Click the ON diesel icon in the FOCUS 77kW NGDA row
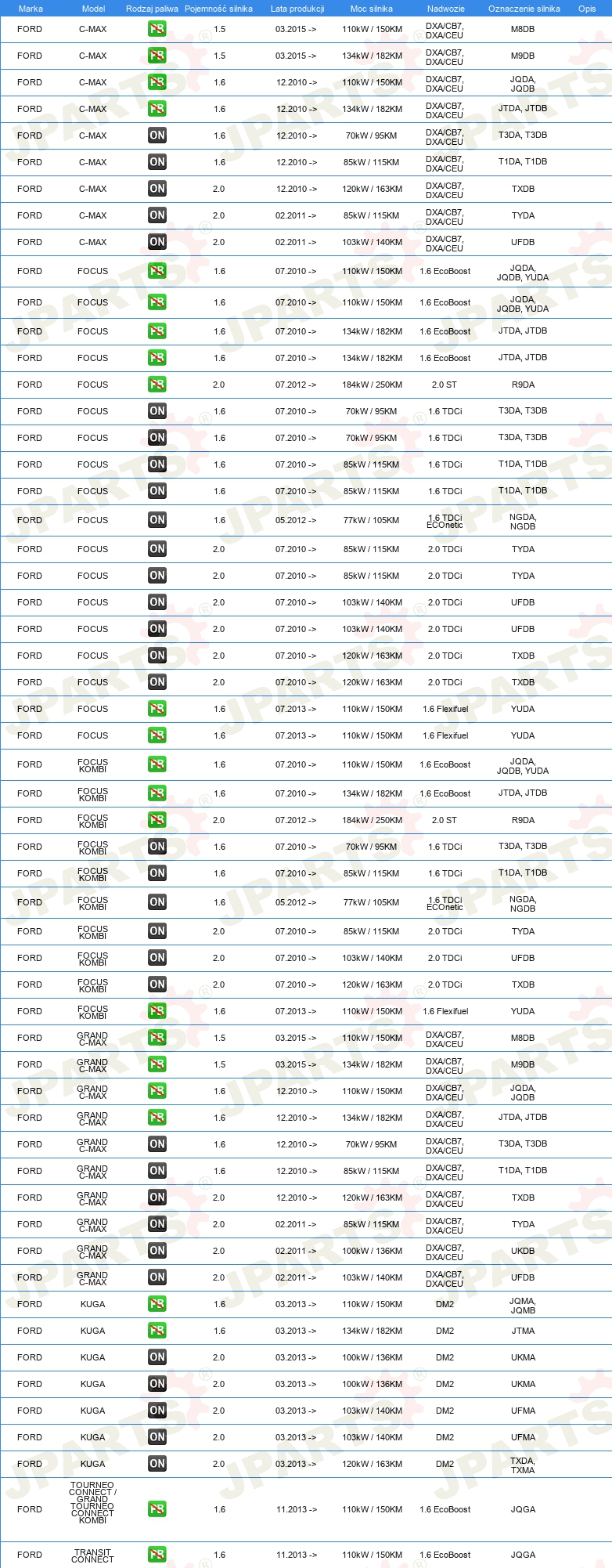The width and height of the screenshot is (612, 1568). coord(157,520)
